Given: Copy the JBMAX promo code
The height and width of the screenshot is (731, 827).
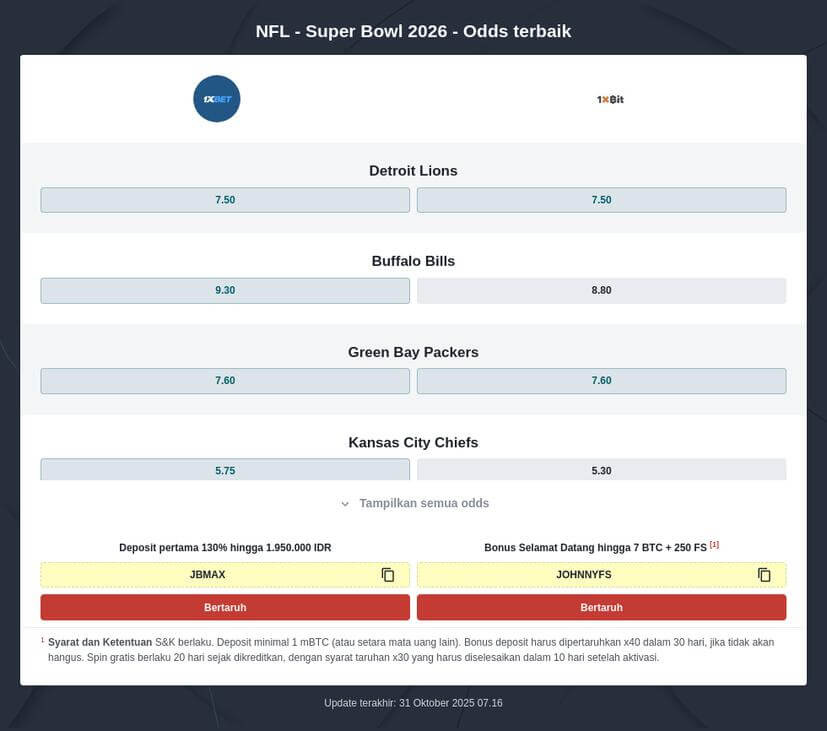Looking at the screenshot, I should (388, 575).
